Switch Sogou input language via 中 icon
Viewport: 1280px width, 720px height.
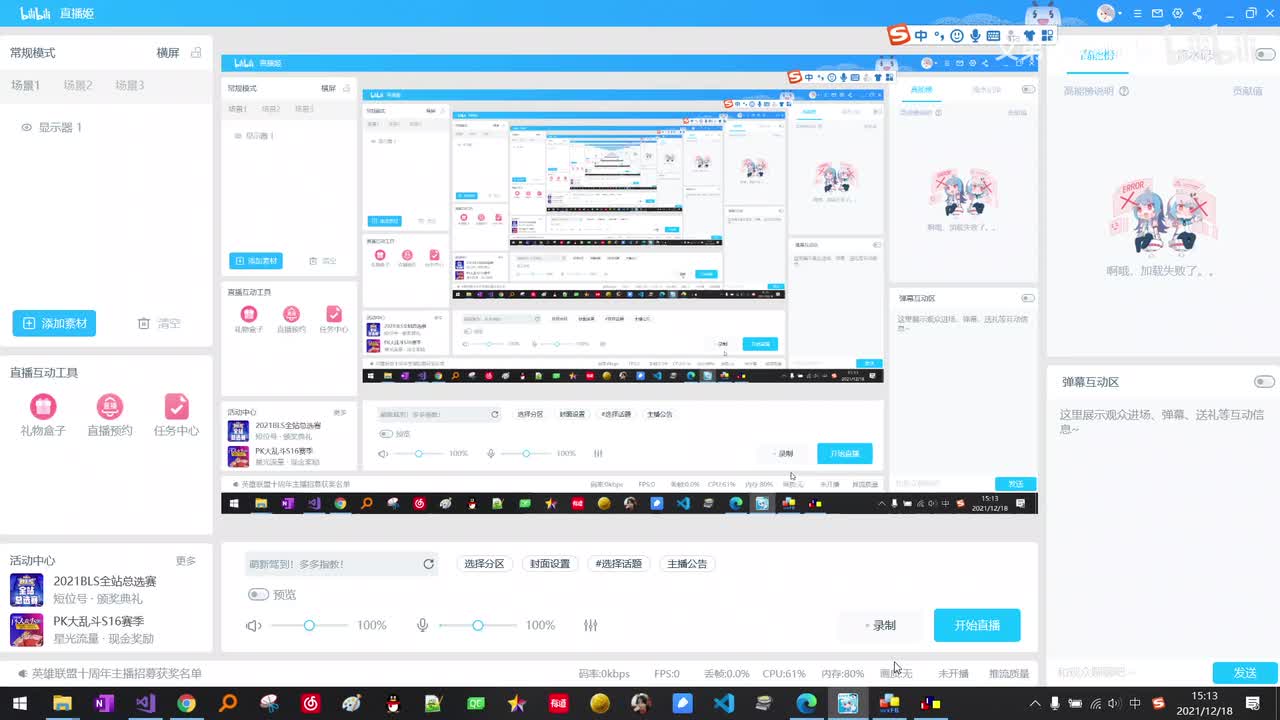click(921, 36)
